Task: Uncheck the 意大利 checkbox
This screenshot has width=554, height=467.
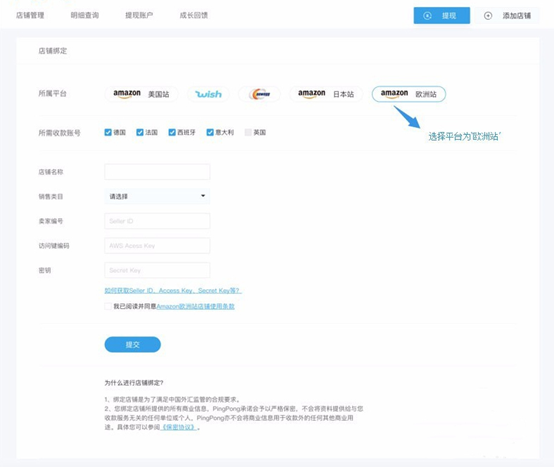Action: pos(210,132)
